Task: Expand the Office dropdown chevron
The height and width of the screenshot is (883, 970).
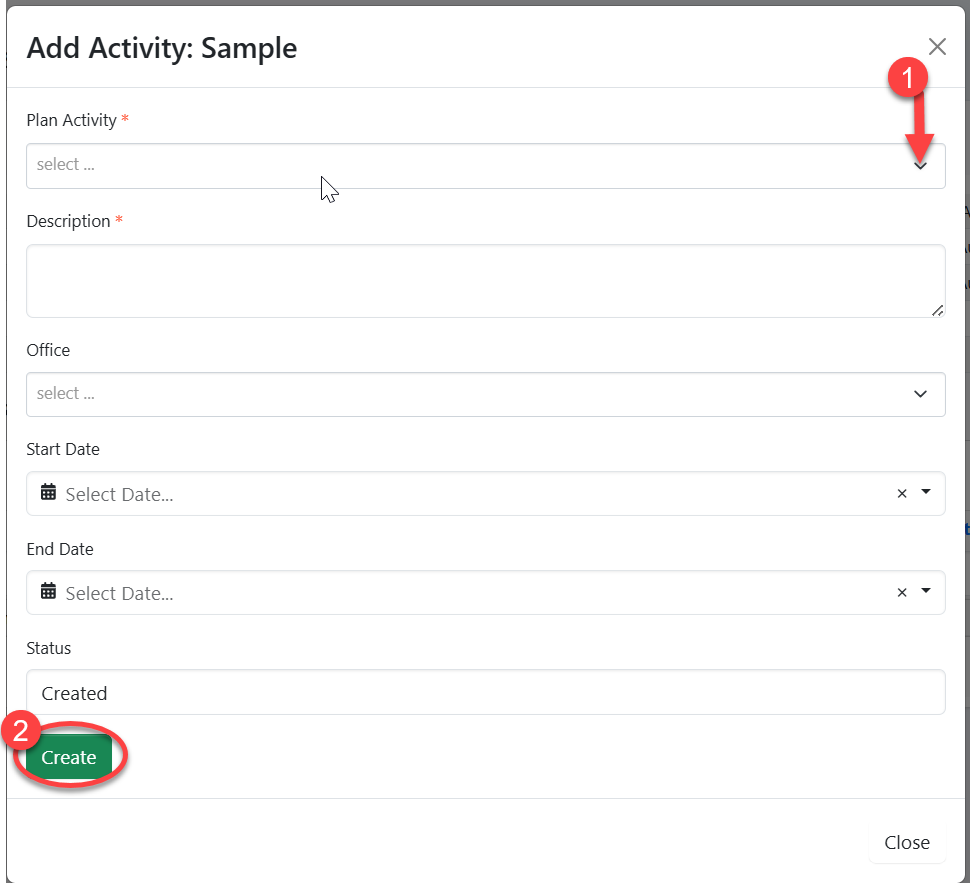Action: click(921, 394)
